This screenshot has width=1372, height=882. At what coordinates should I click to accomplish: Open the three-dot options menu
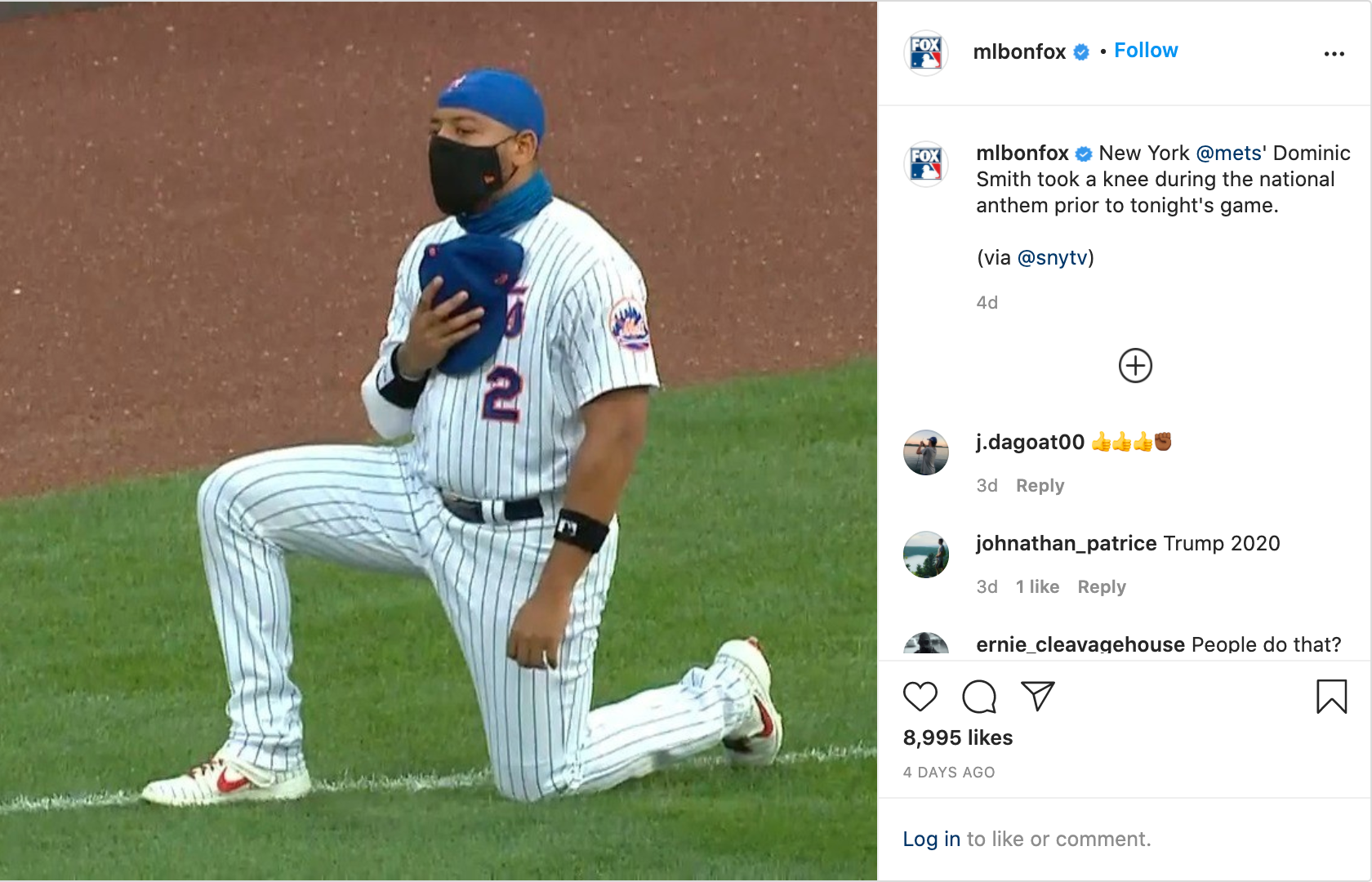tap(1334, 52)
